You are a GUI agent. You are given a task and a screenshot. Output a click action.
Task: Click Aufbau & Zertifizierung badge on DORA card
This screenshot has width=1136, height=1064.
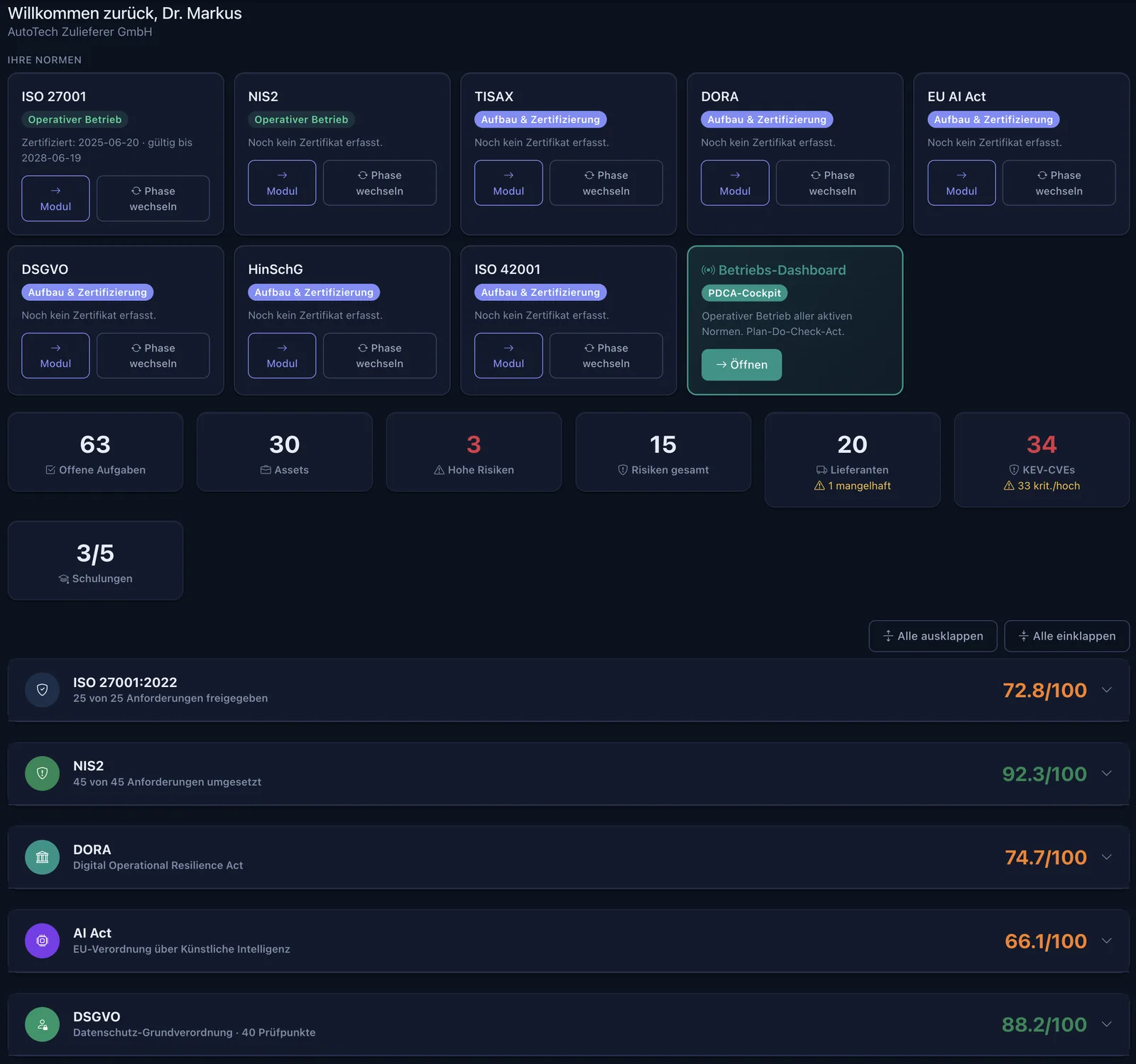767,119
